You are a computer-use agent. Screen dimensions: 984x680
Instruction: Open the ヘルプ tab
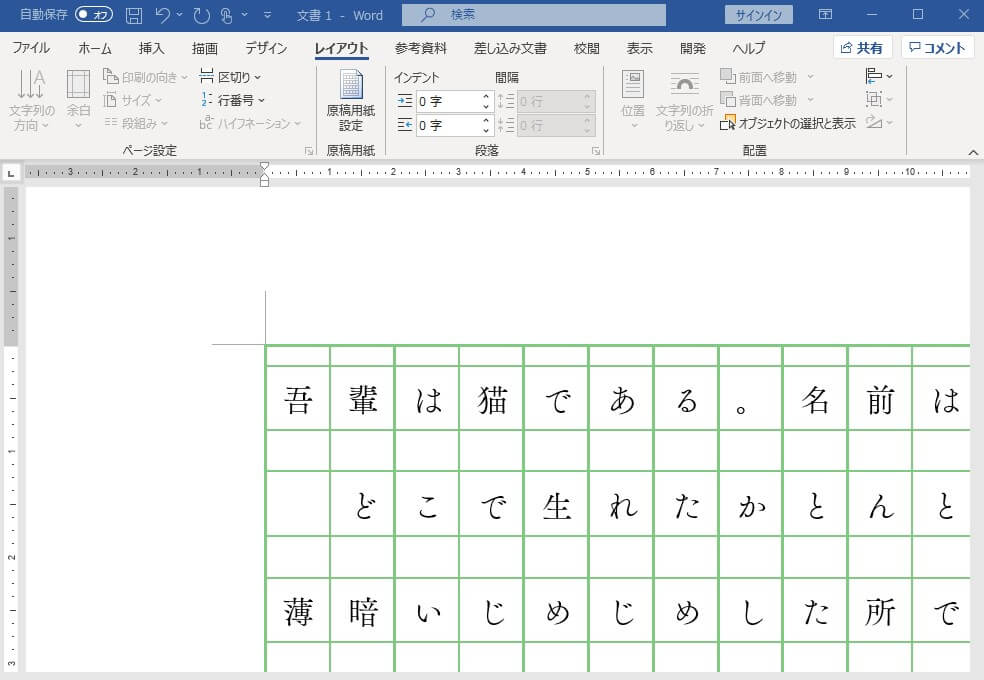749,48
